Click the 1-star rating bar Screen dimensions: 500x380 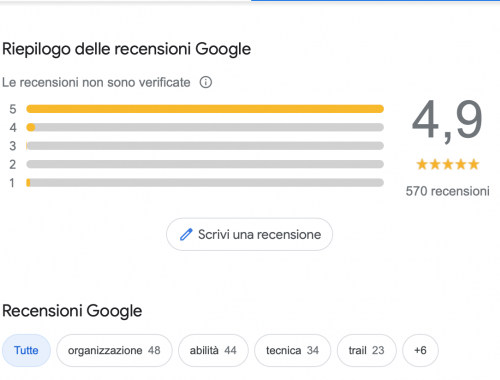tap(205, 183)
